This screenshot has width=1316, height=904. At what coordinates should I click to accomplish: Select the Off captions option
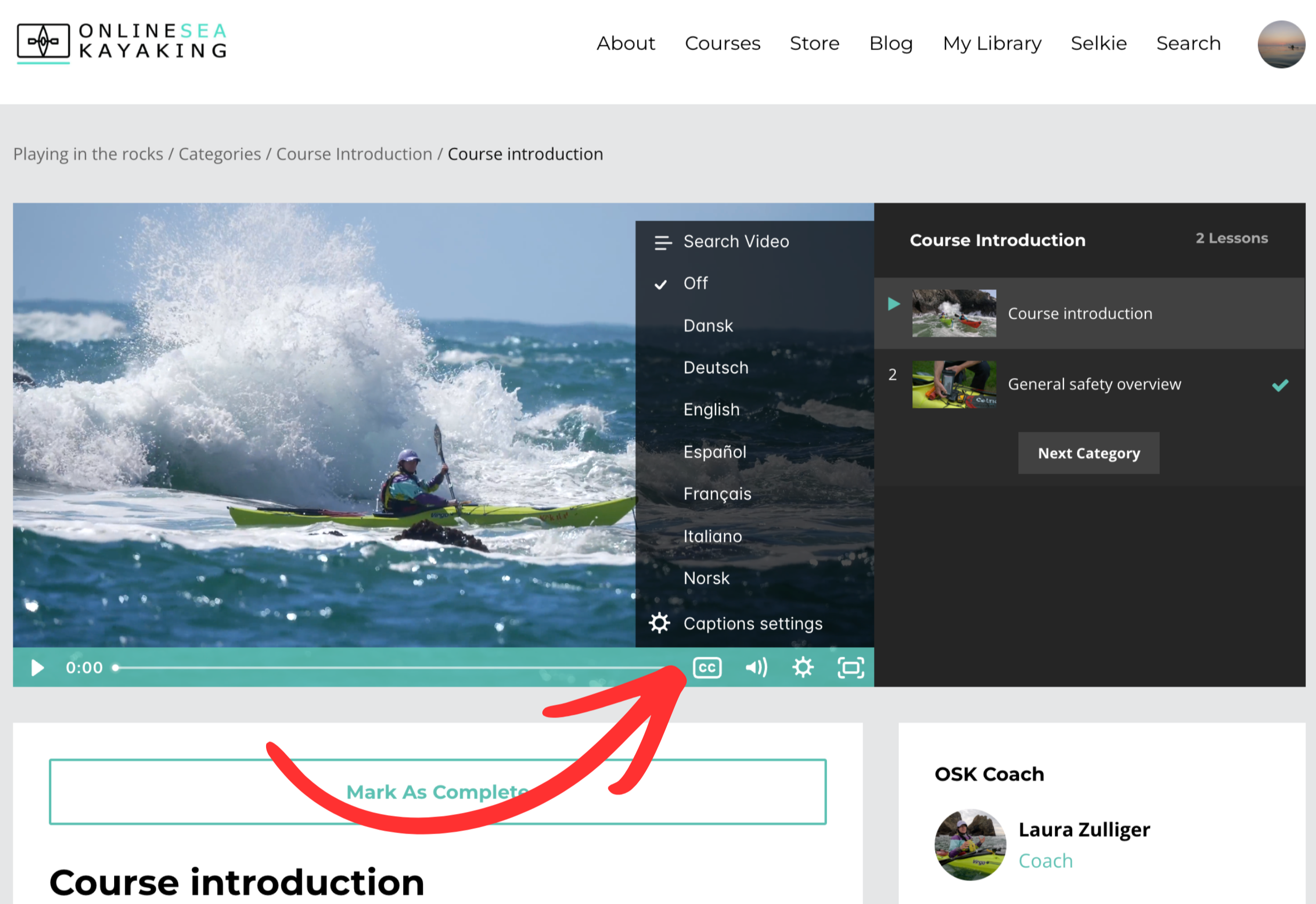coord(695,283)
